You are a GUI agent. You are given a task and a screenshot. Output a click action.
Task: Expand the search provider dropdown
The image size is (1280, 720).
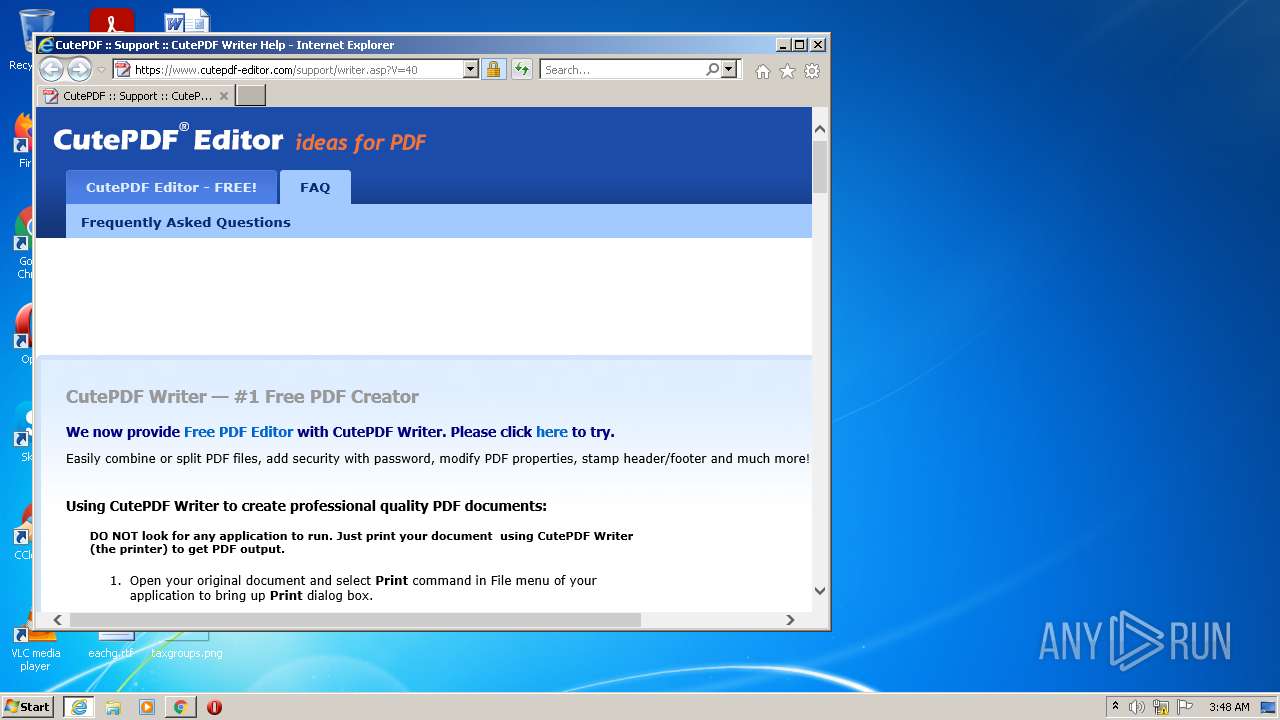tap(729, 70)
